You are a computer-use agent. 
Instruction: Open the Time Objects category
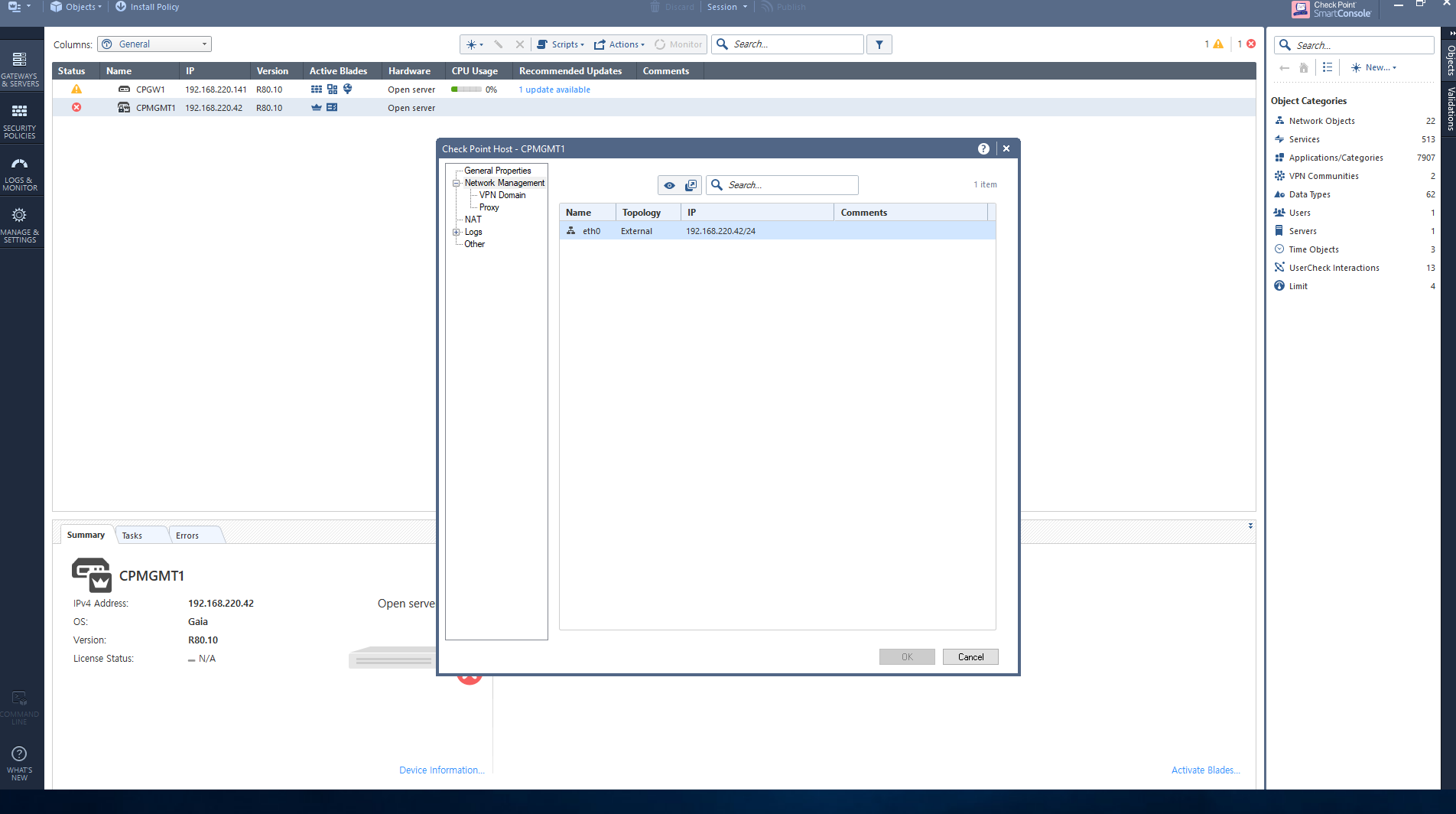(1354, 249)
